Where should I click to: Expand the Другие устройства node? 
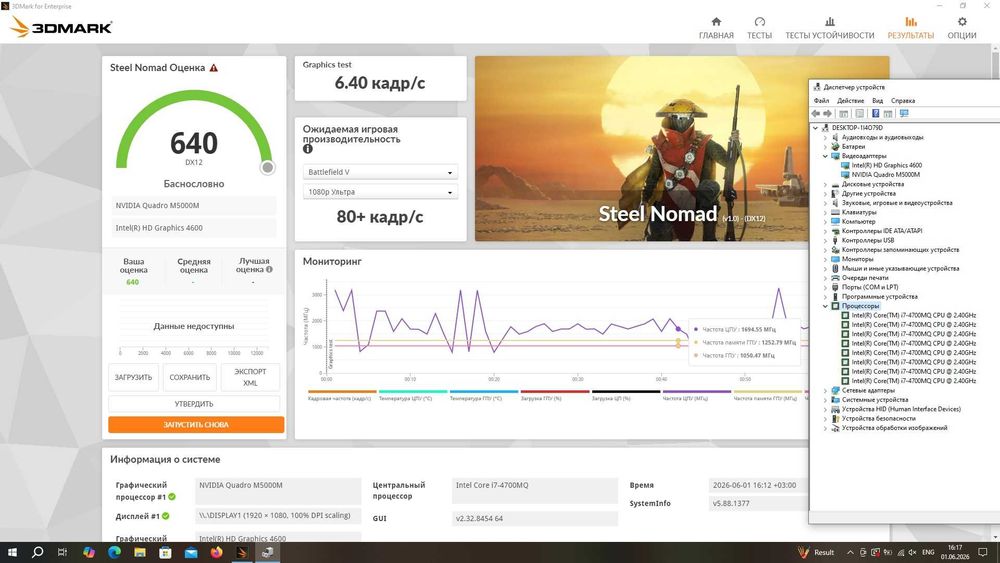click(x=825, y=194)
